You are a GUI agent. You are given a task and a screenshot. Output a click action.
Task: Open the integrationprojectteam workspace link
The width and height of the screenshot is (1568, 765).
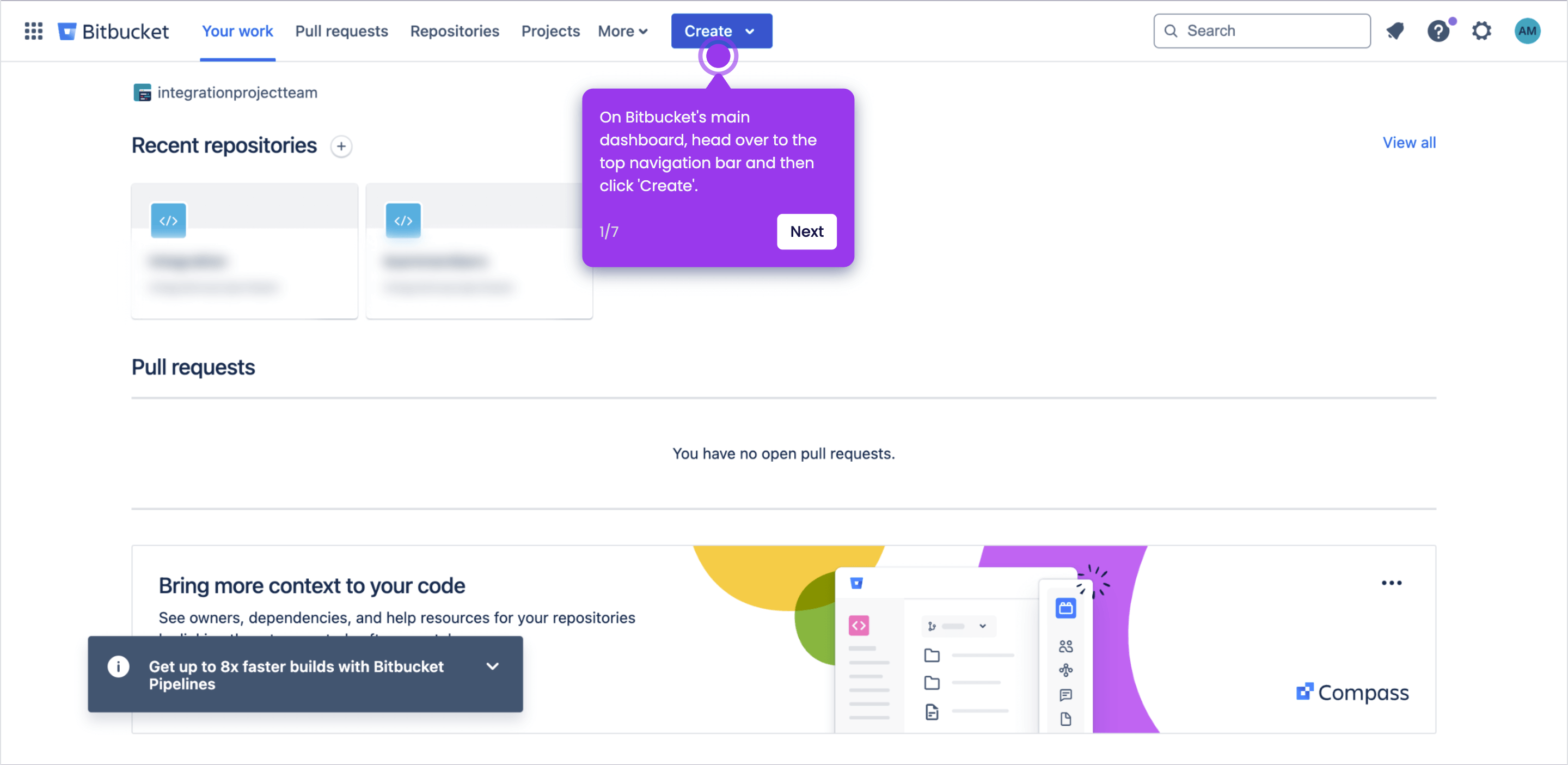tap(237, 93)
